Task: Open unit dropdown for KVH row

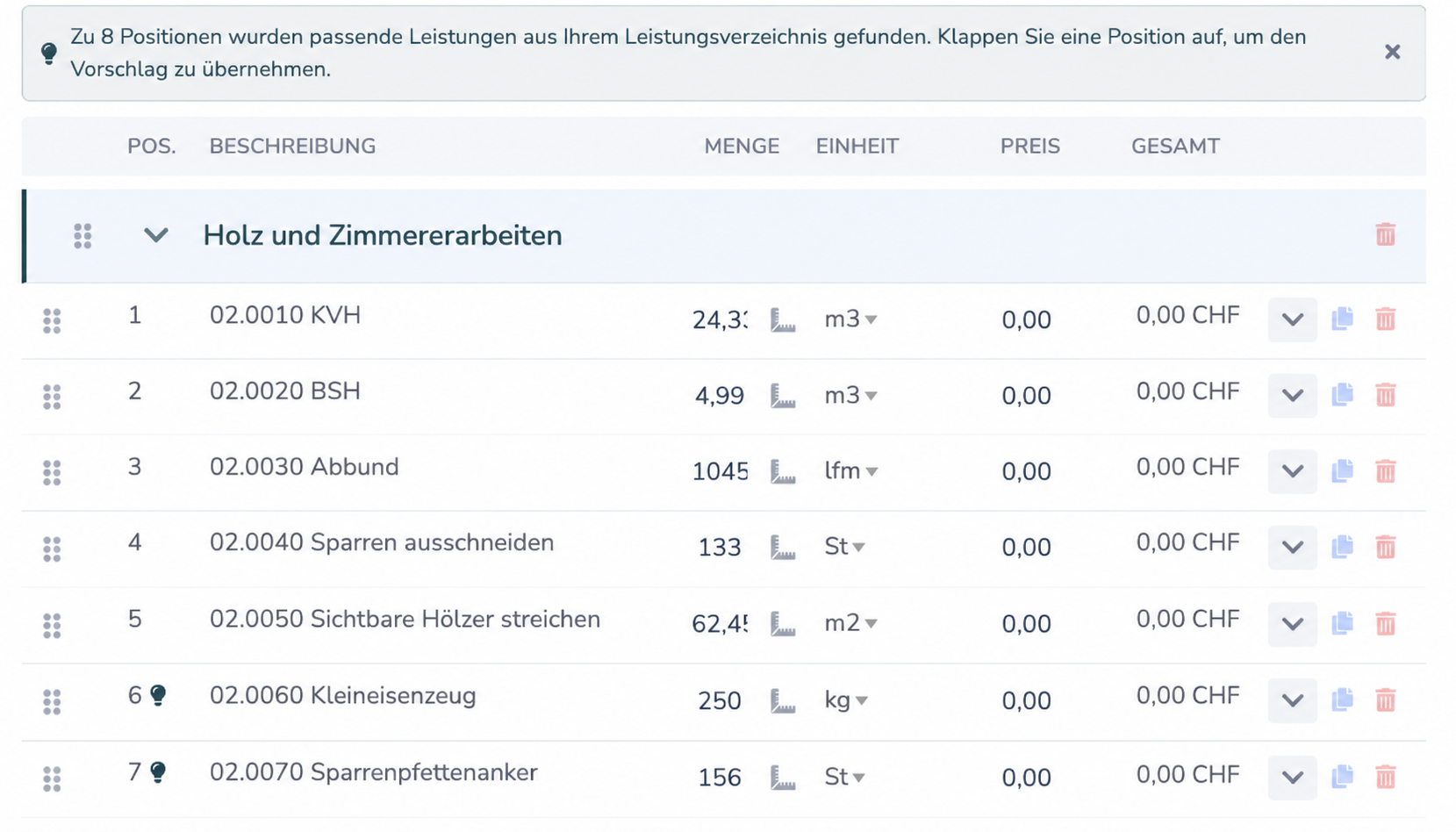Action: (x=850, y=319)
